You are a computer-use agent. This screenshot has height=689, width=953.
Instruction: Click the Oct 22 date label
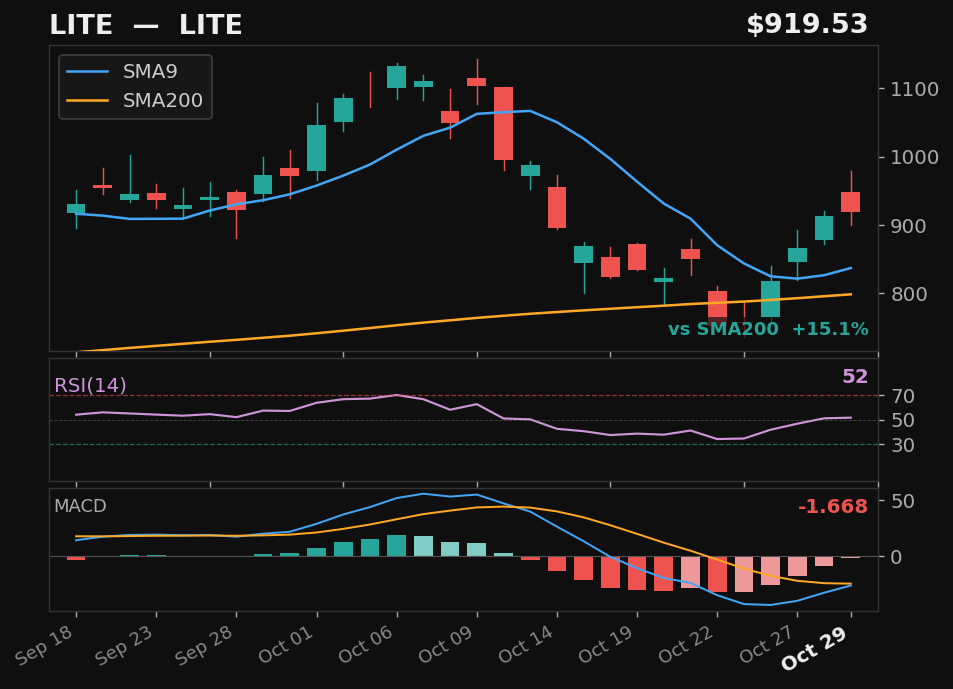coord(687,644)
